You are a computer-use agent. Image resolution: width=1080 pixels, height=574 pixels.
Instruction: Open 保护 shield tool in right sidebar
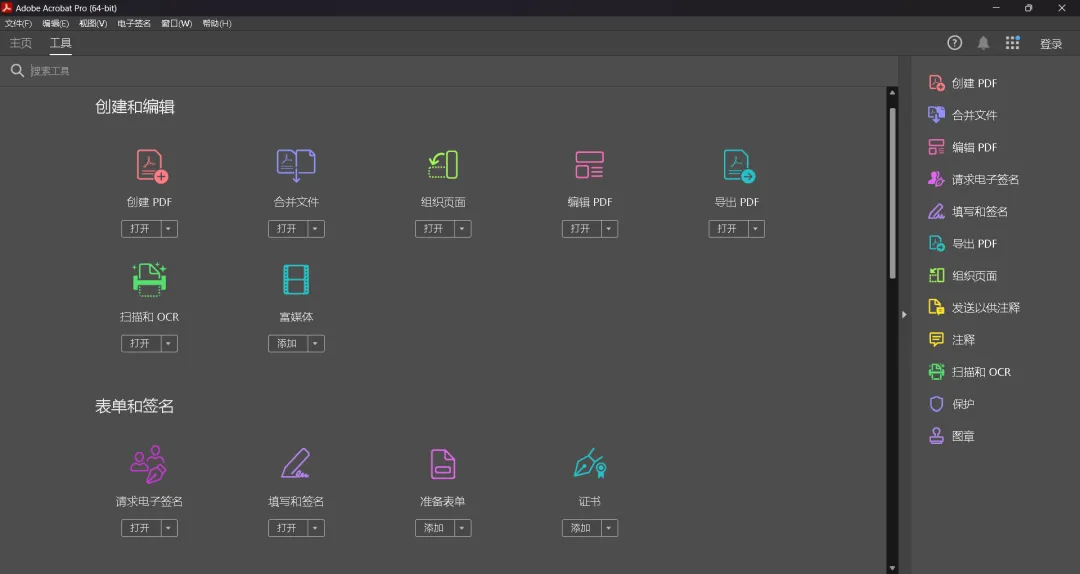(x=951, y=404)
